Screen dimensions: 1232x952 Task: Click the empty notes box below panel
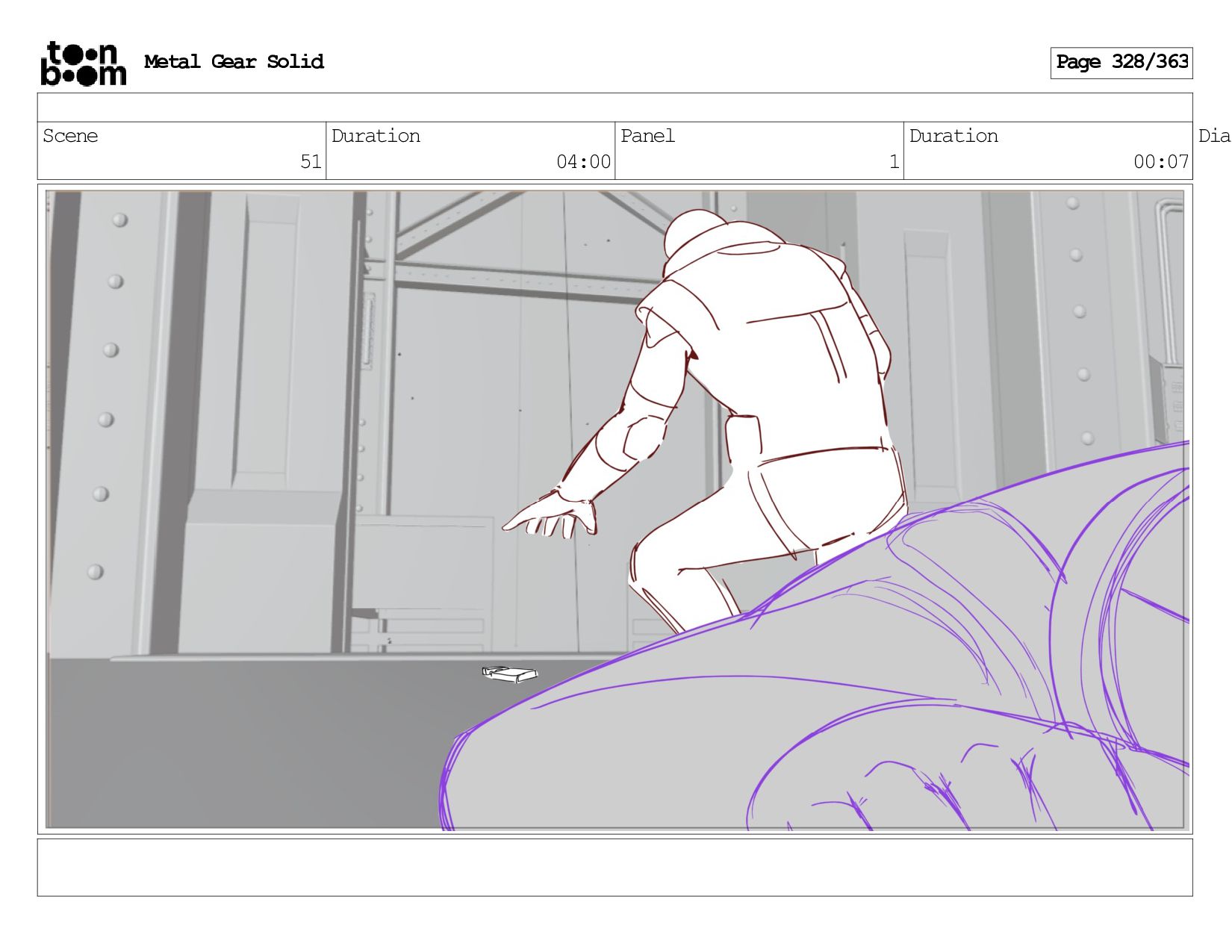[x=615, y=868]
